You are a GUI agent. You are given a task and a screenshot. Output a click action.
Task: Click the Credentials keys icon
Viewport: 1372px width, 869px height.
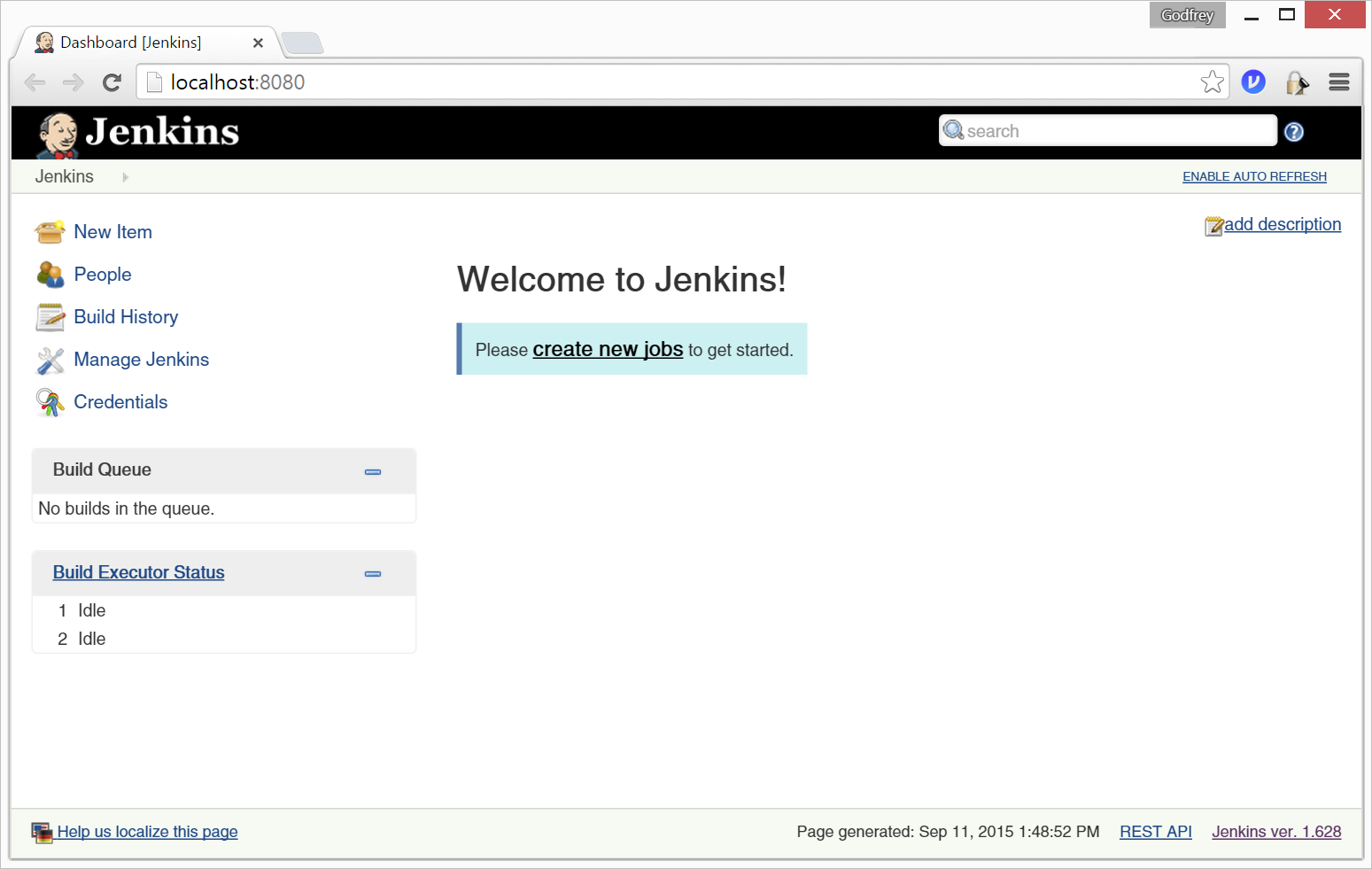(x=50, y=402)
